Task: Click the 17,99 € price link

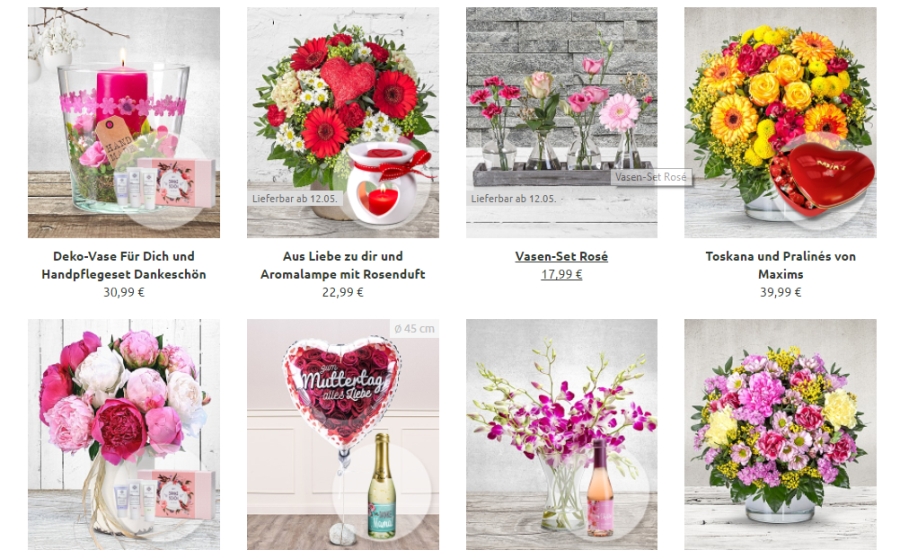Action: click(x=561, y=274)
